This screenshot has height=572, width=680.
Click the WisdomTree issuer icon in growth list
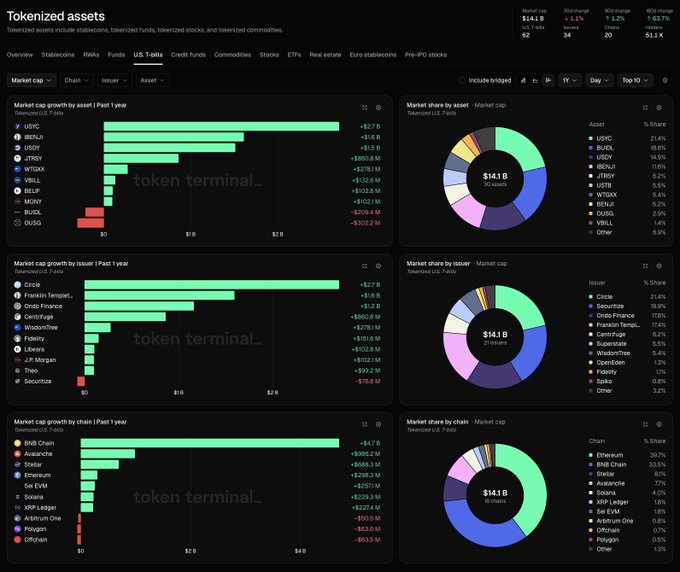coord(17,327)
